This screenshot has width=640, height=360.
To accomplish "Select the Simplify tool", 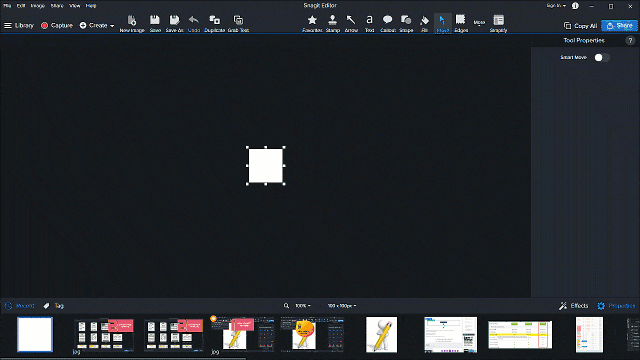I will click(x=498, y=24).
